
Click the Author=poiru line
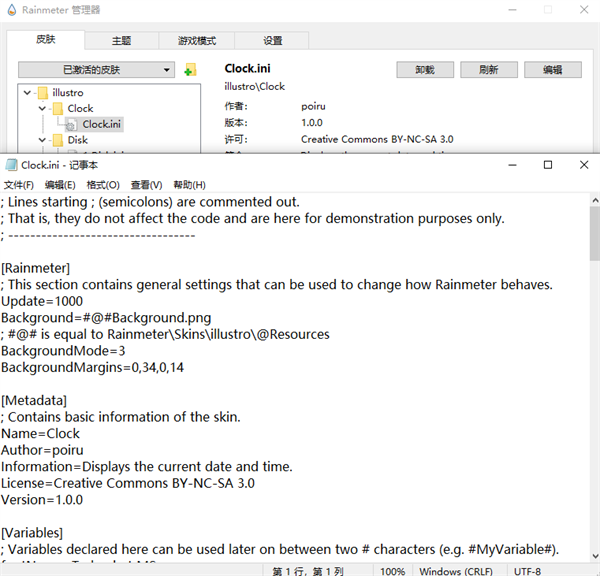[x=42, y=450]
